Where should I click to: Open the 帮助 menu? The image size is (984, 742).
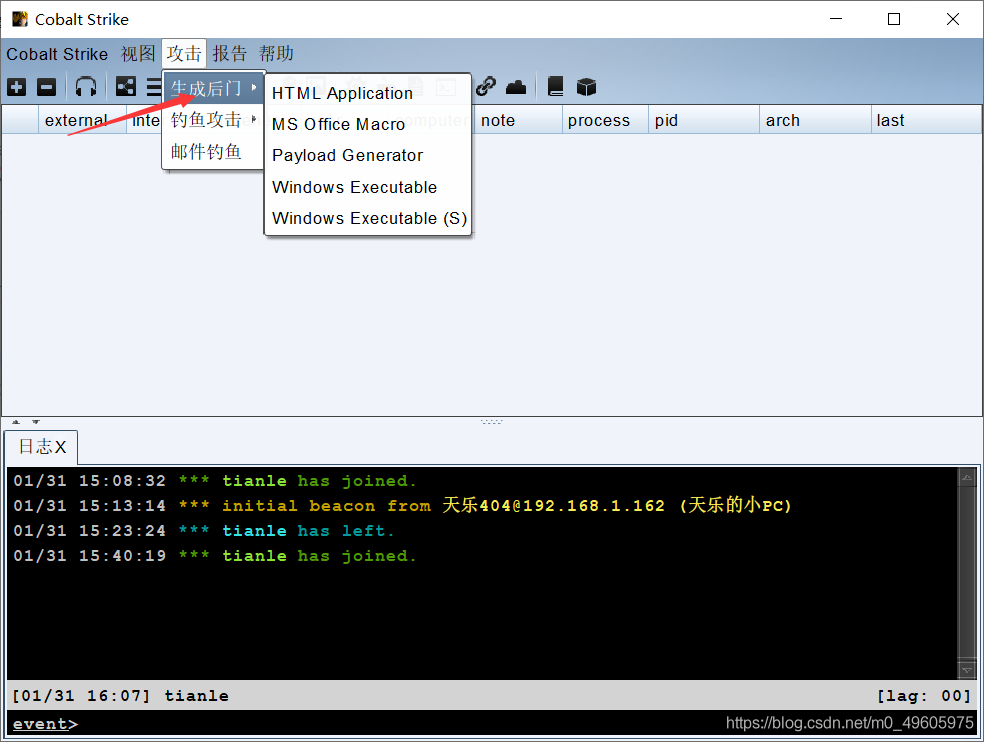(x=276, y=54)
